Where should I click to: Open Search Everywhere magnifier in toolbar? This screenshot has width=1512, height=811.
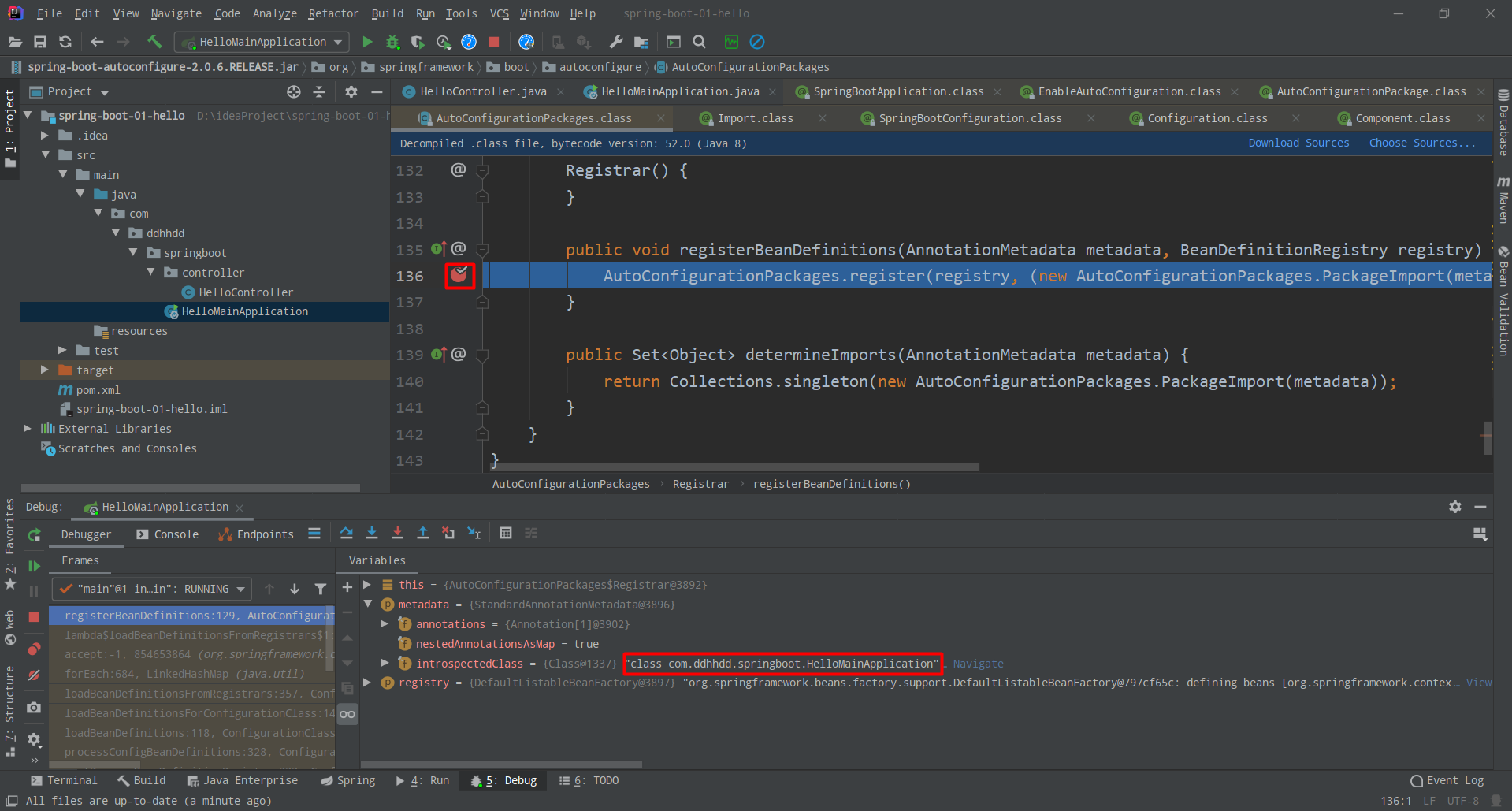tap(699, 42)
